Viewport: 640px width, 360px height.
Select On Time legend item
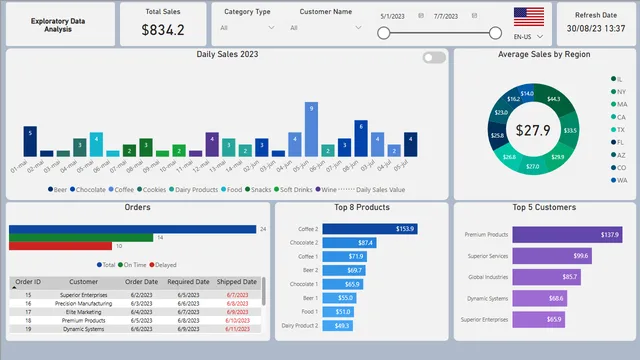[x=132, y=265]
